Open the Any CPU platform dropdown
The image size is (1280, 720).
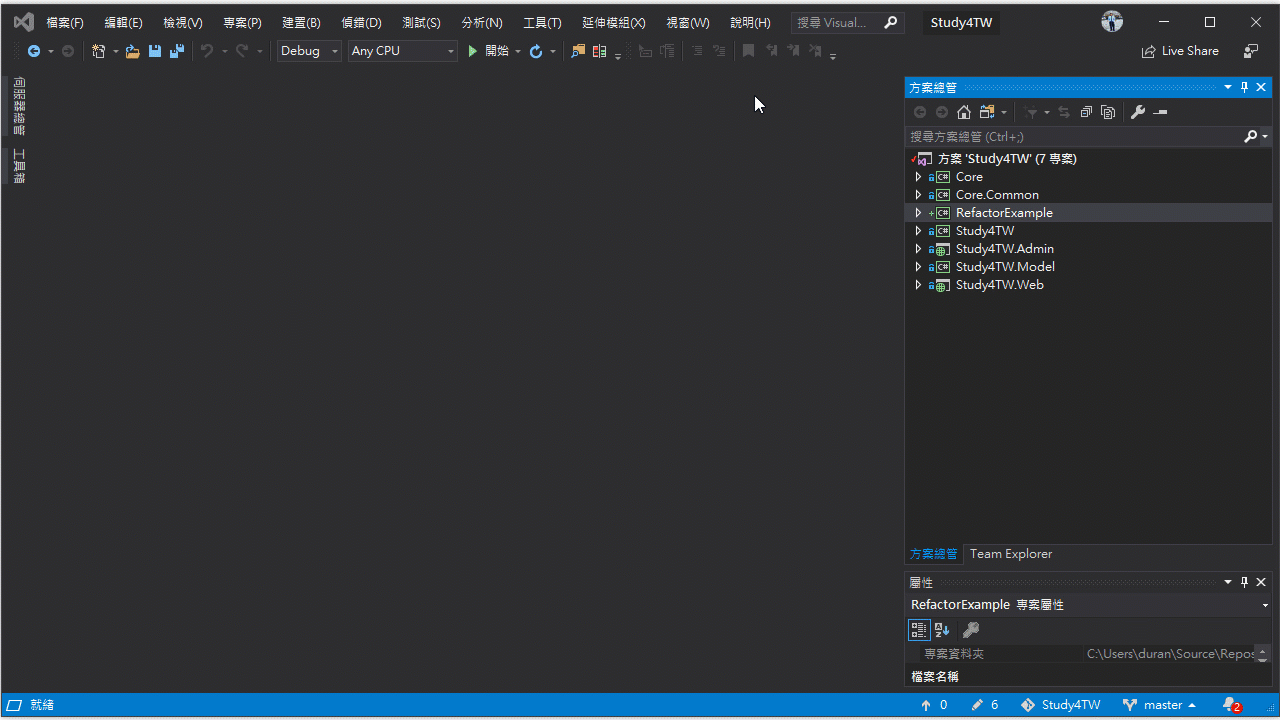[449, 51]
